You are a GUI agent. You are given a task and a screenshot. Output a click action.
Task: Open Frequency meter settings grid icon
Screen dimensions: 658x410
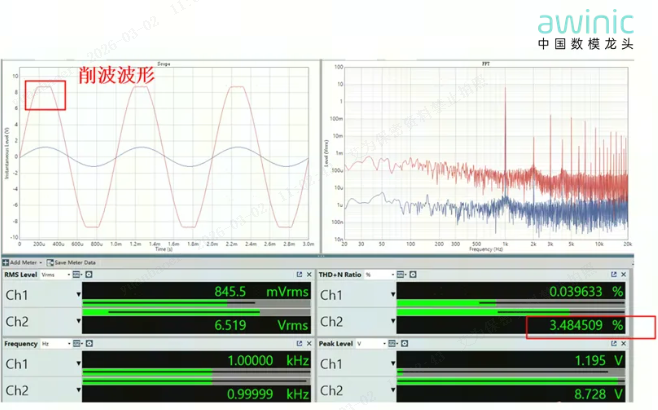tap(77, 344)
